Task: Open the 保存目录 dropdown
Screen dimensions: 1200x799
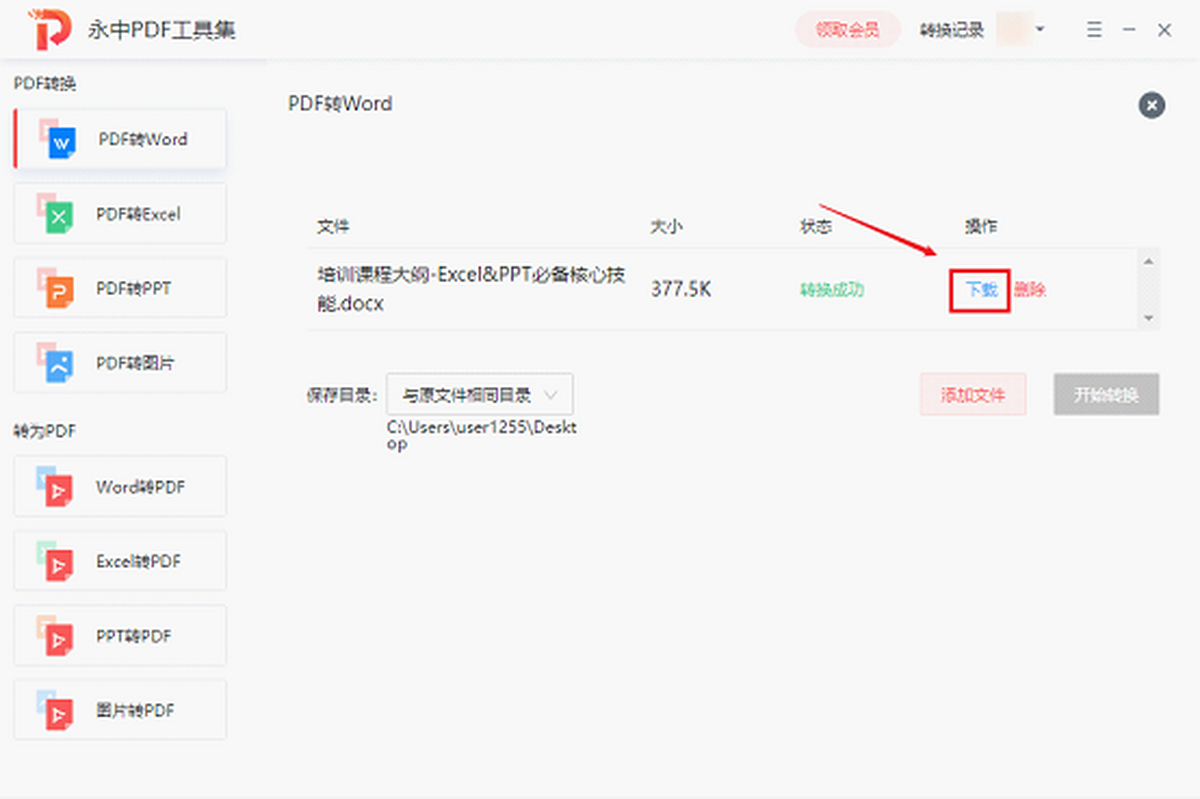Action: tap(479, 395)
